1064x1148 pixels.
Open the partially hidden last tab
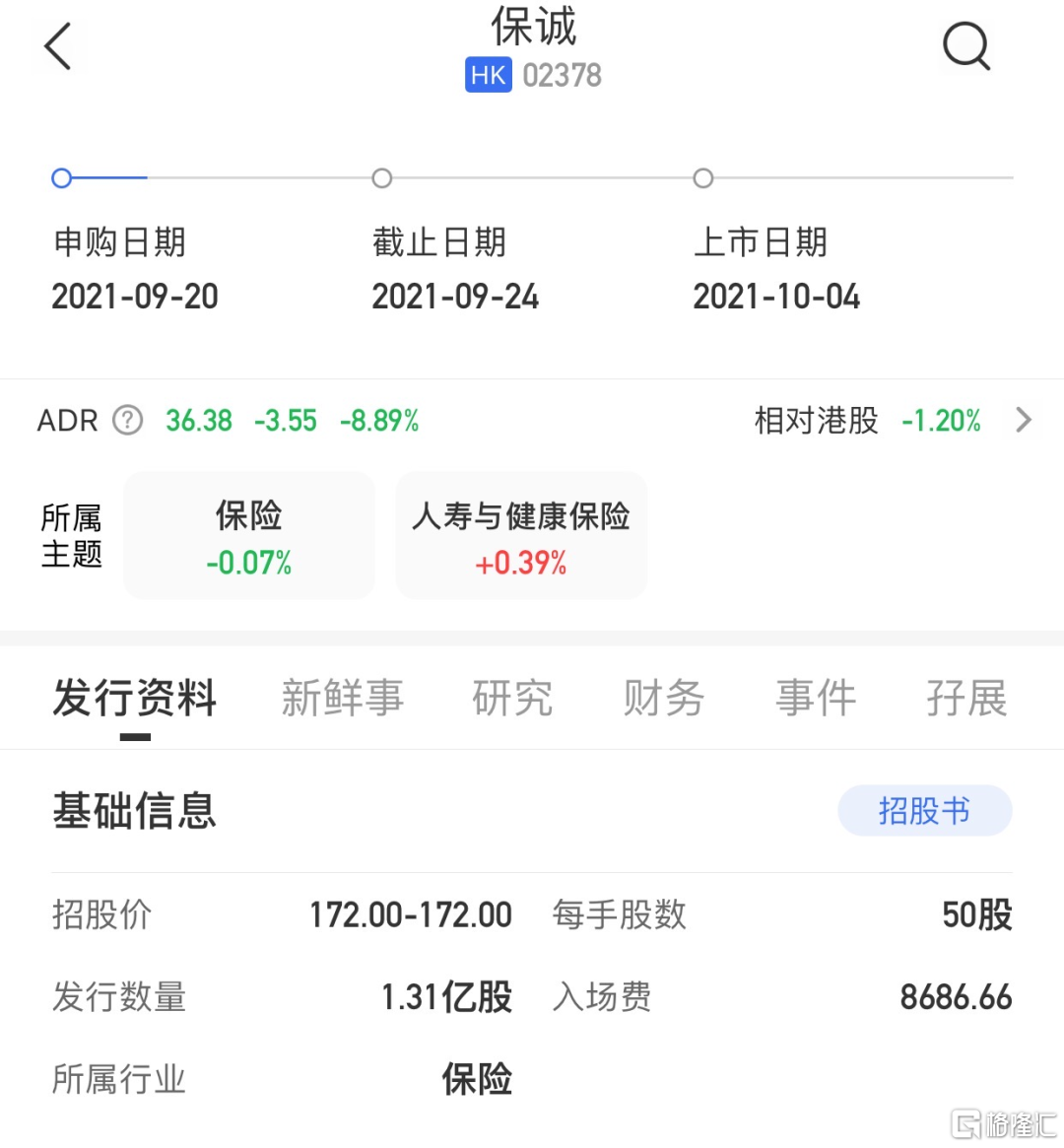tap(966, 699)
